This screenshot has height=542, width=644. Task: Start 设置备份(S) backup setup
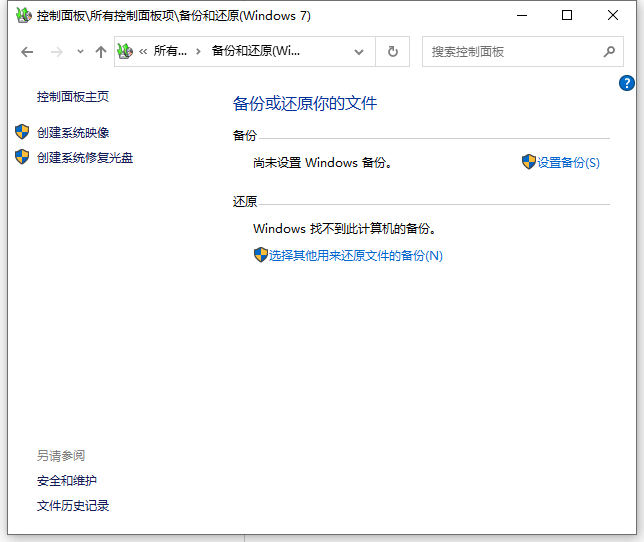tap(568, 163)
